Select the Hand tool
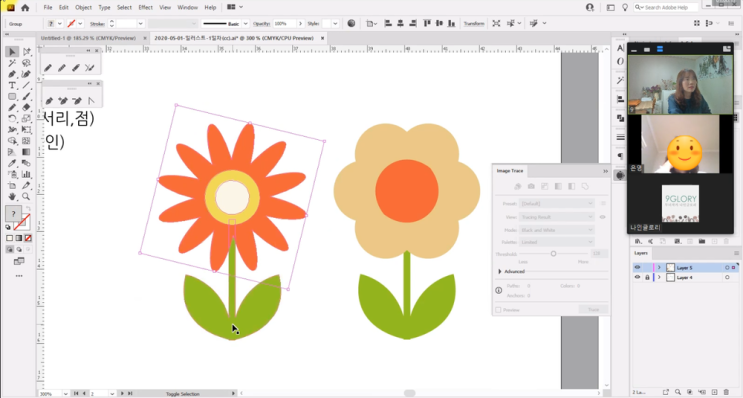 point(12,197)
